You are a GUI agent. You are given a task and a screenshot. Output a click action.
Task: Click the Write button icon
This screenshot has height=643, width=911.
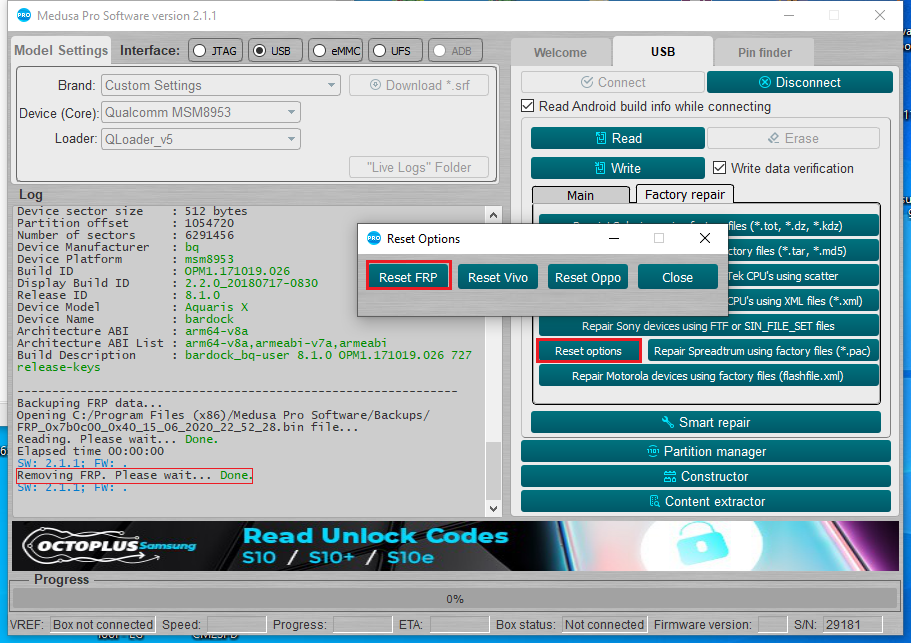[x=600, y=168]
